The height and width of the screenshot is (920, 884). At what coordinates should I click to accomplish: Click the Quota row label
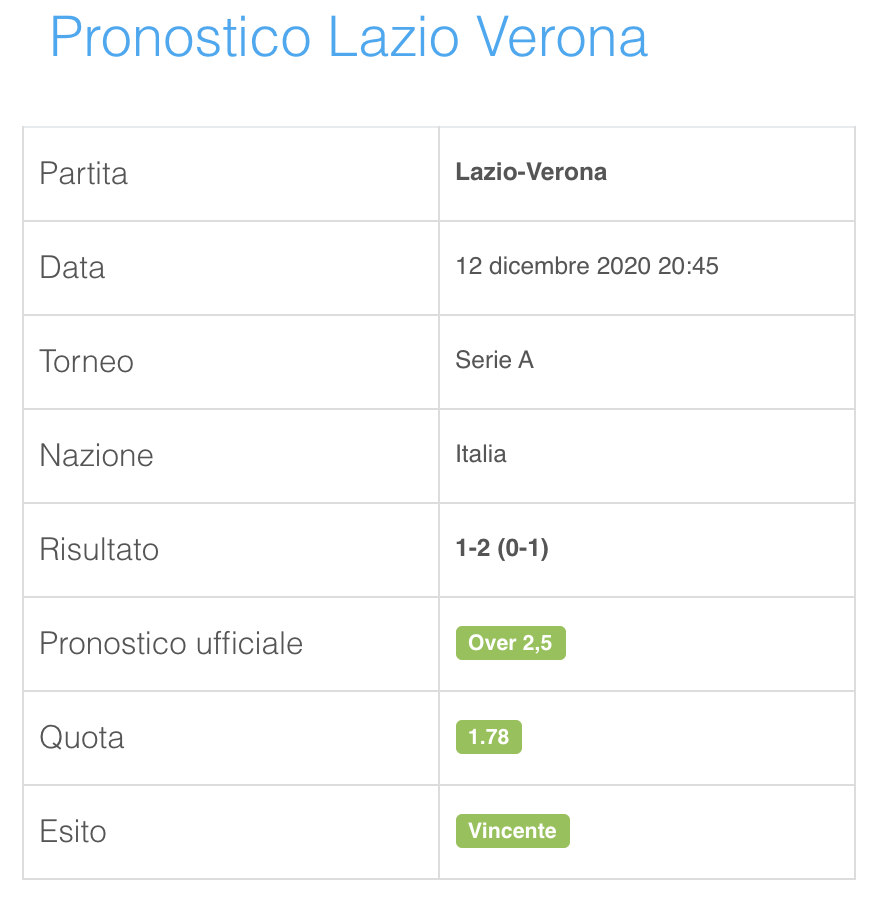(x=82, y=738)
